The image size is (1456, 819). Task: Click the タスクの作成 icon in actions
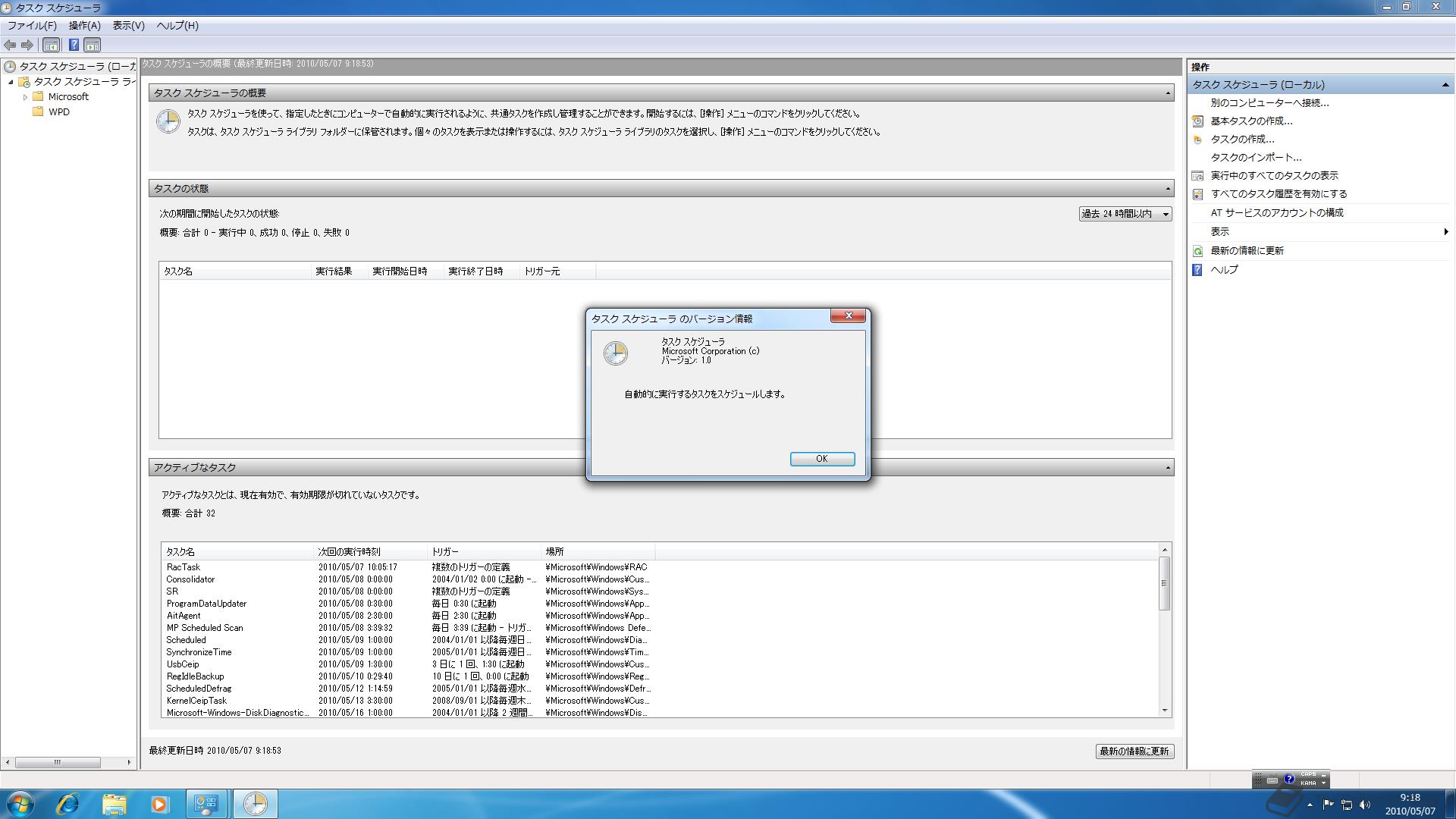pos(1197,140)
